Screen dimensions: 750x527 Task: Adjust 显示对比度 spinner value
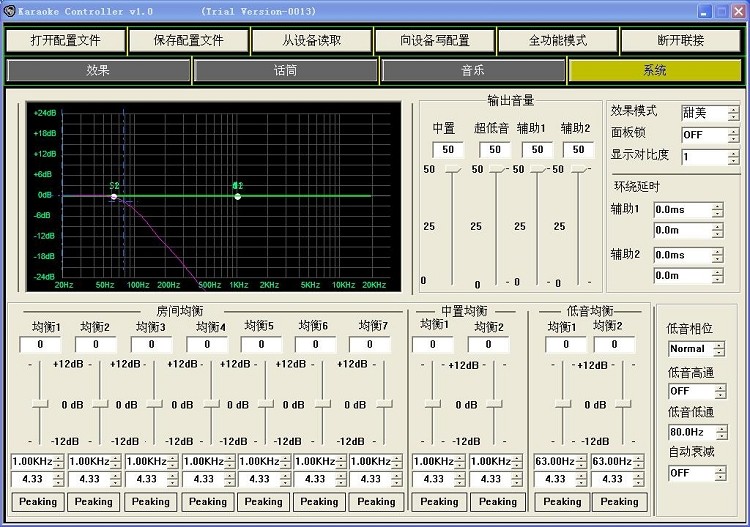[710, 157]
